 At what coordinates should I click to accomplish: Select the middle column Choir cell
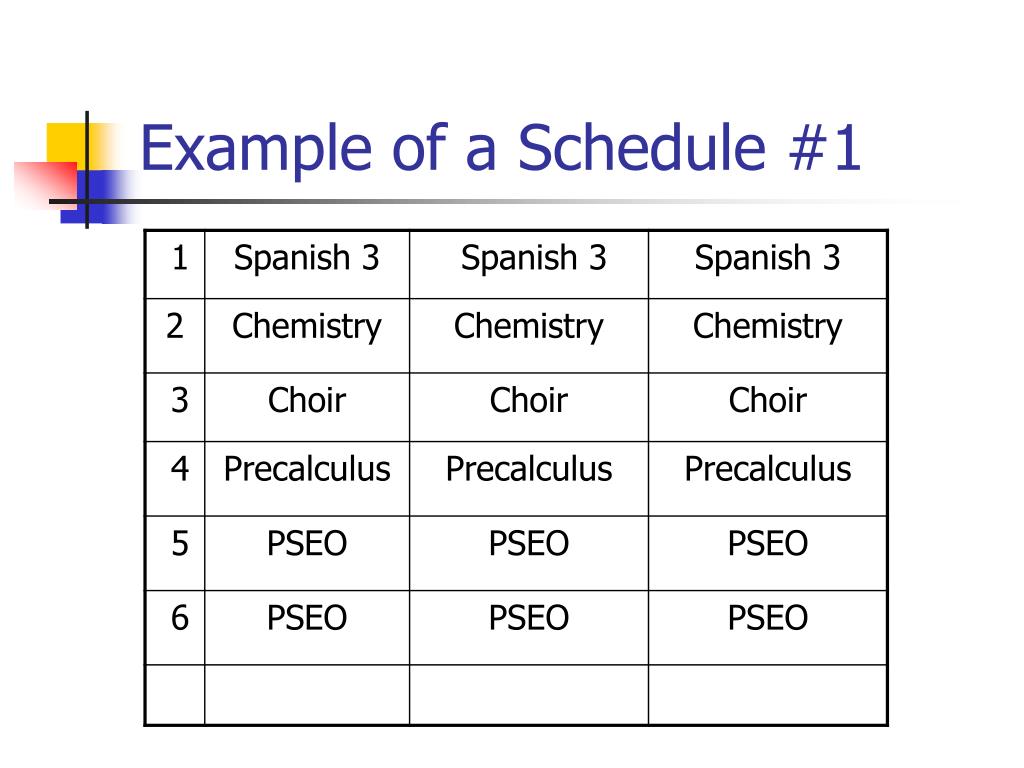tap(529, 408)
